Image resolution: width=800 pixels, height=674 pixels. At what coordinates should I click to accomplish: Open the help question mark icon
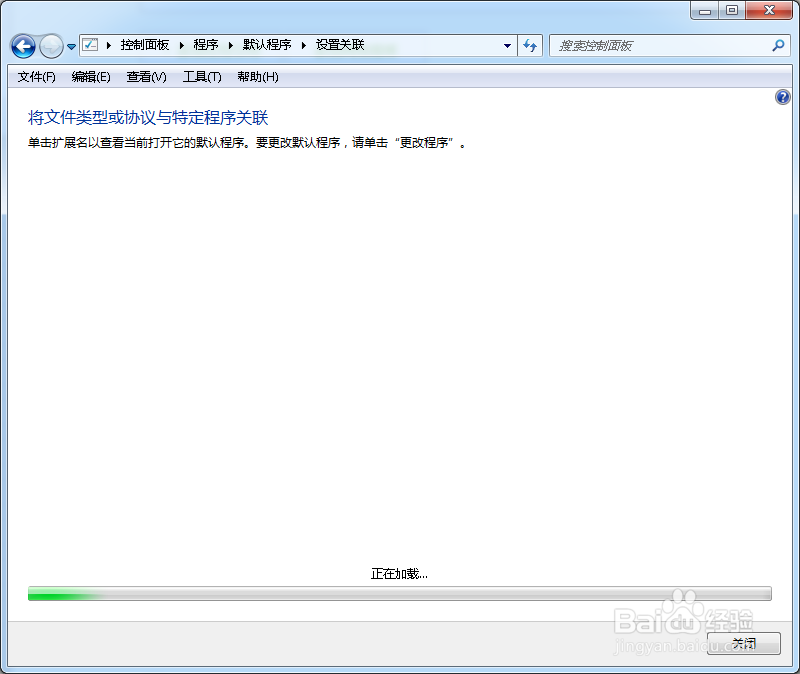point(782,96)
